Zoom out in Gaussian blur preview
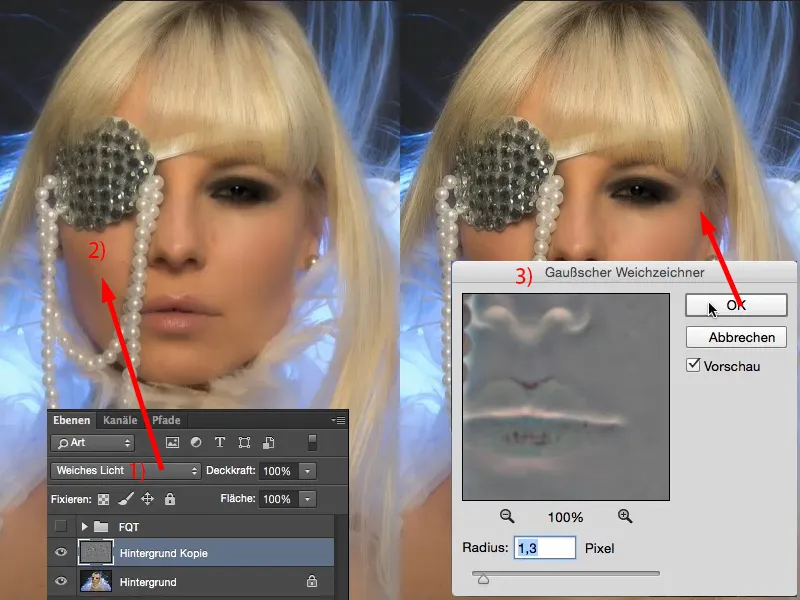The image size is (800, 600). (x=507, y=516)
